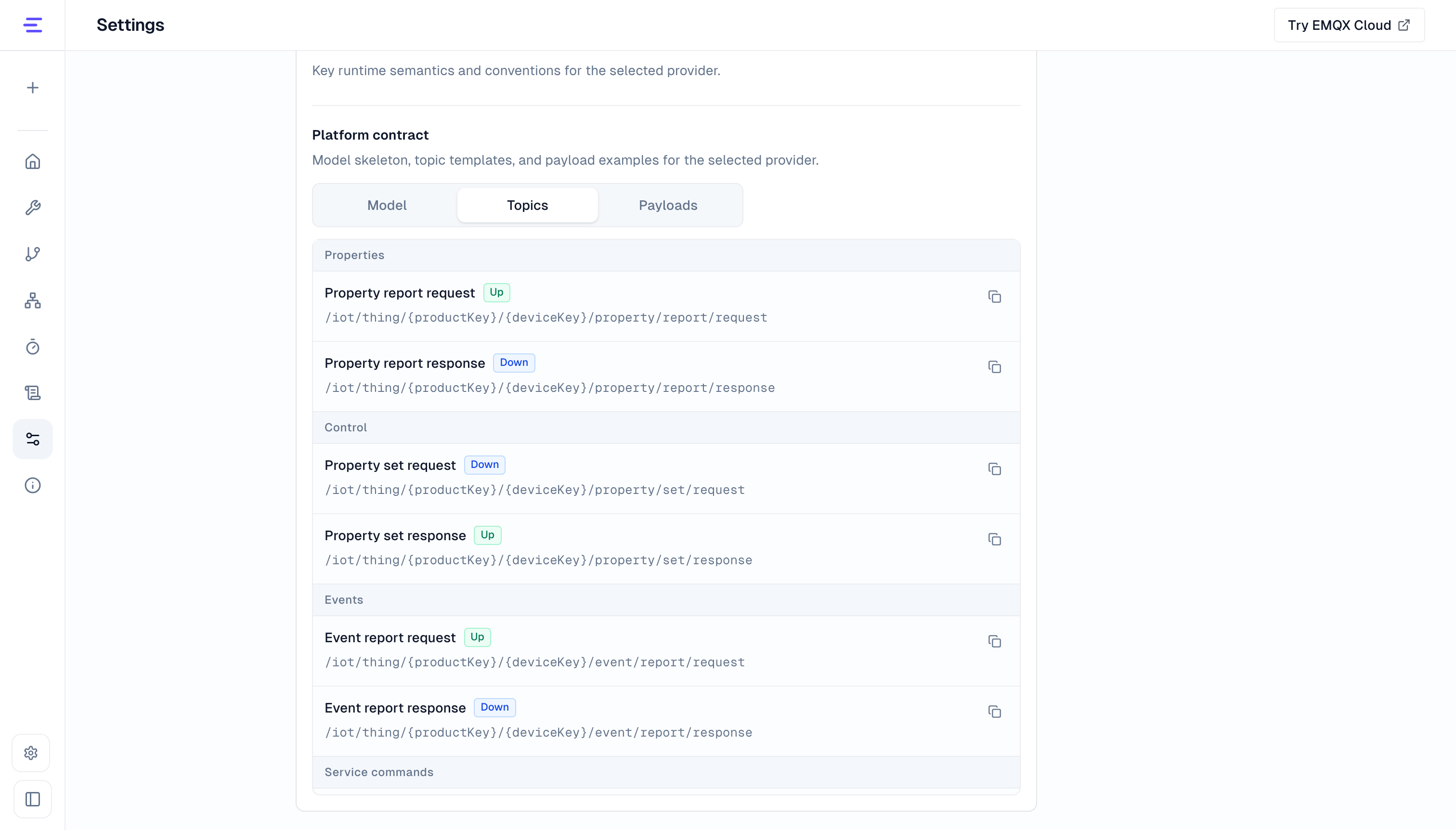Screen dimensions: 1456x830
Task: Click the Up badge on Property set response
Action: pyautogui.click(x=487, y=535)
